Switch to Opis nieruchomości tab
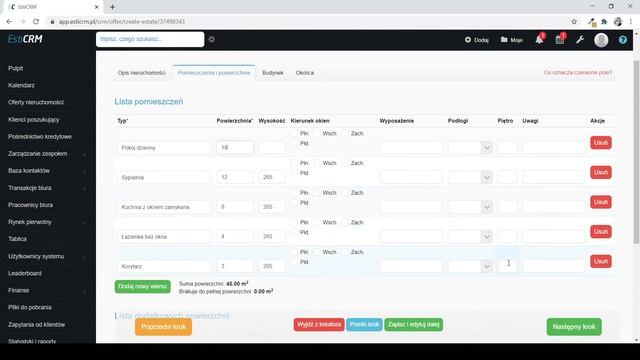 pos(142,73)
